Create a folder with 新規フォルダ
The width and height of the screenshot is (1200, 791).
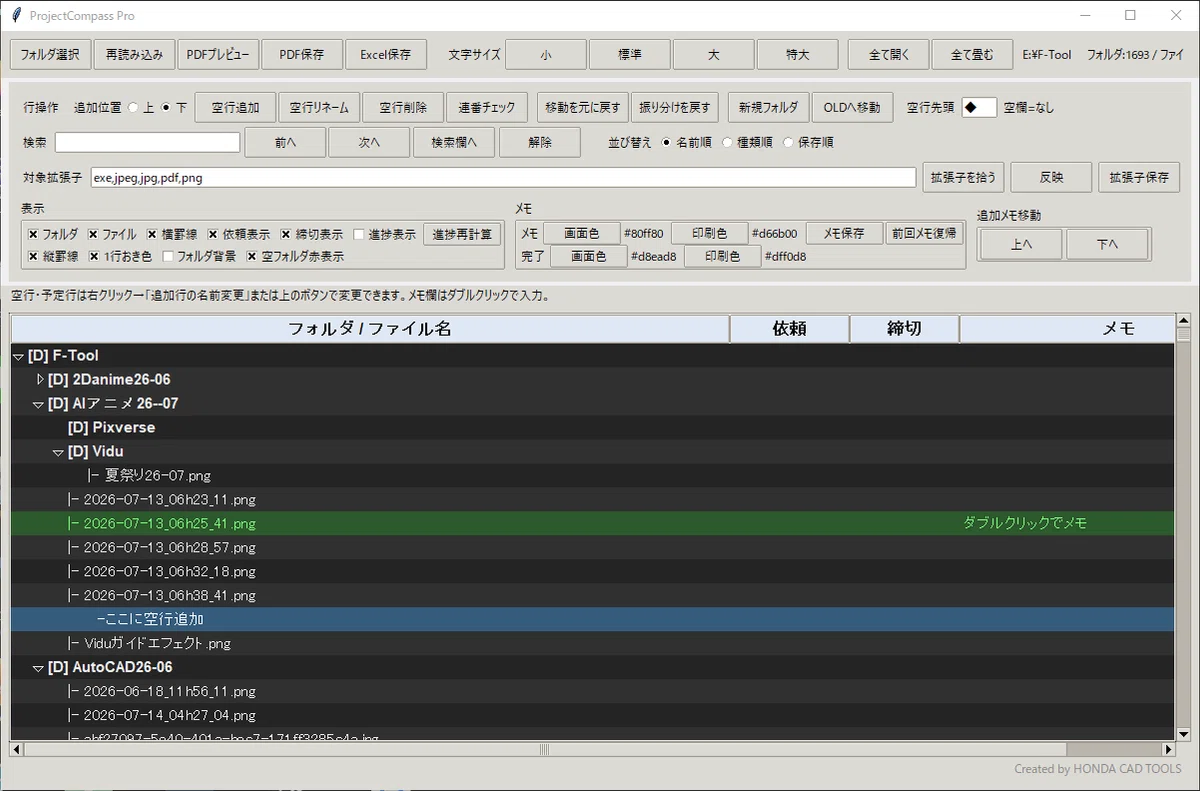pos(769,107)
